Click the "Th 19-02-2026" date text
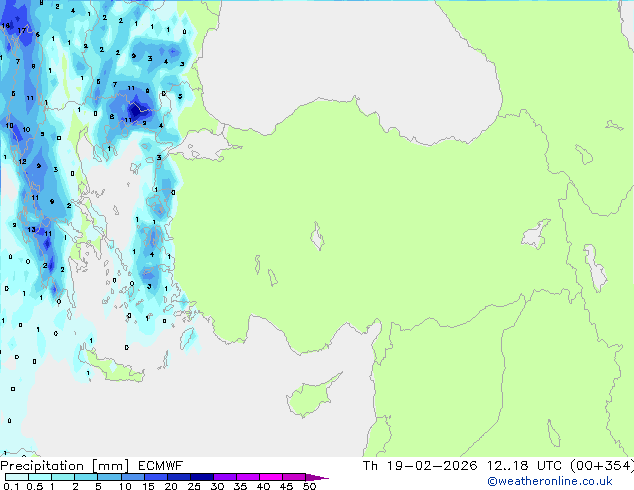 420,466
